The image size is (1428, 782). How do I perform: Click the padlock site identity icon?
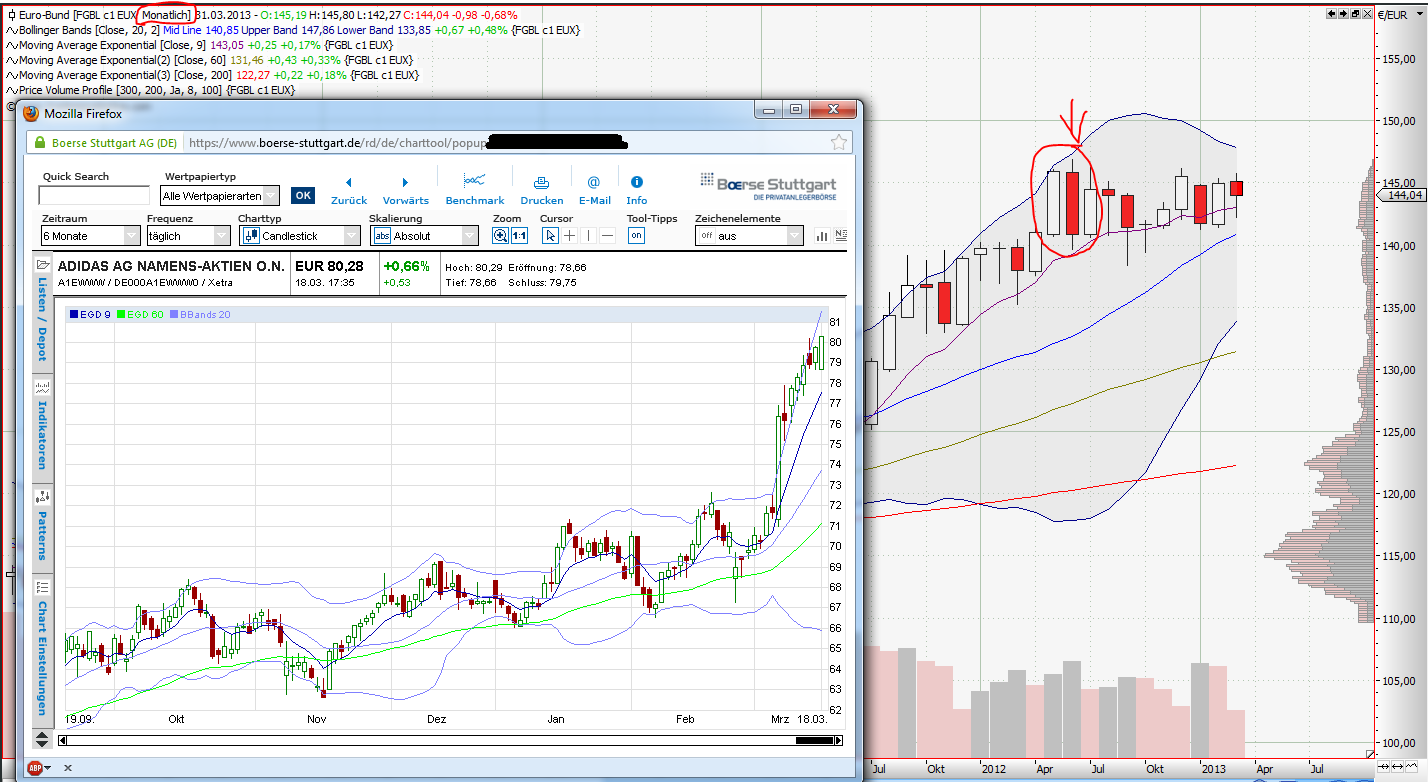pyautogui.click(x=38, y=143)
